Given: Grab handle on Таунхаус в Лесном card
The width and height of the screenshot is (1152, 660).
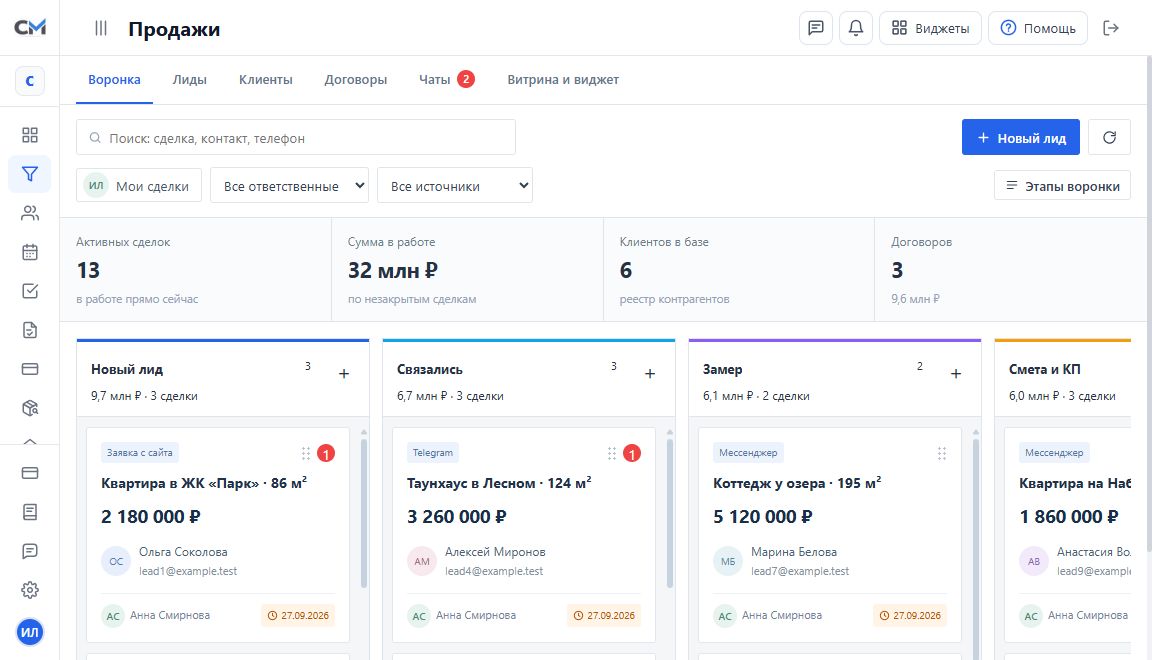Looking at the screenshot, I should point(611,453).
